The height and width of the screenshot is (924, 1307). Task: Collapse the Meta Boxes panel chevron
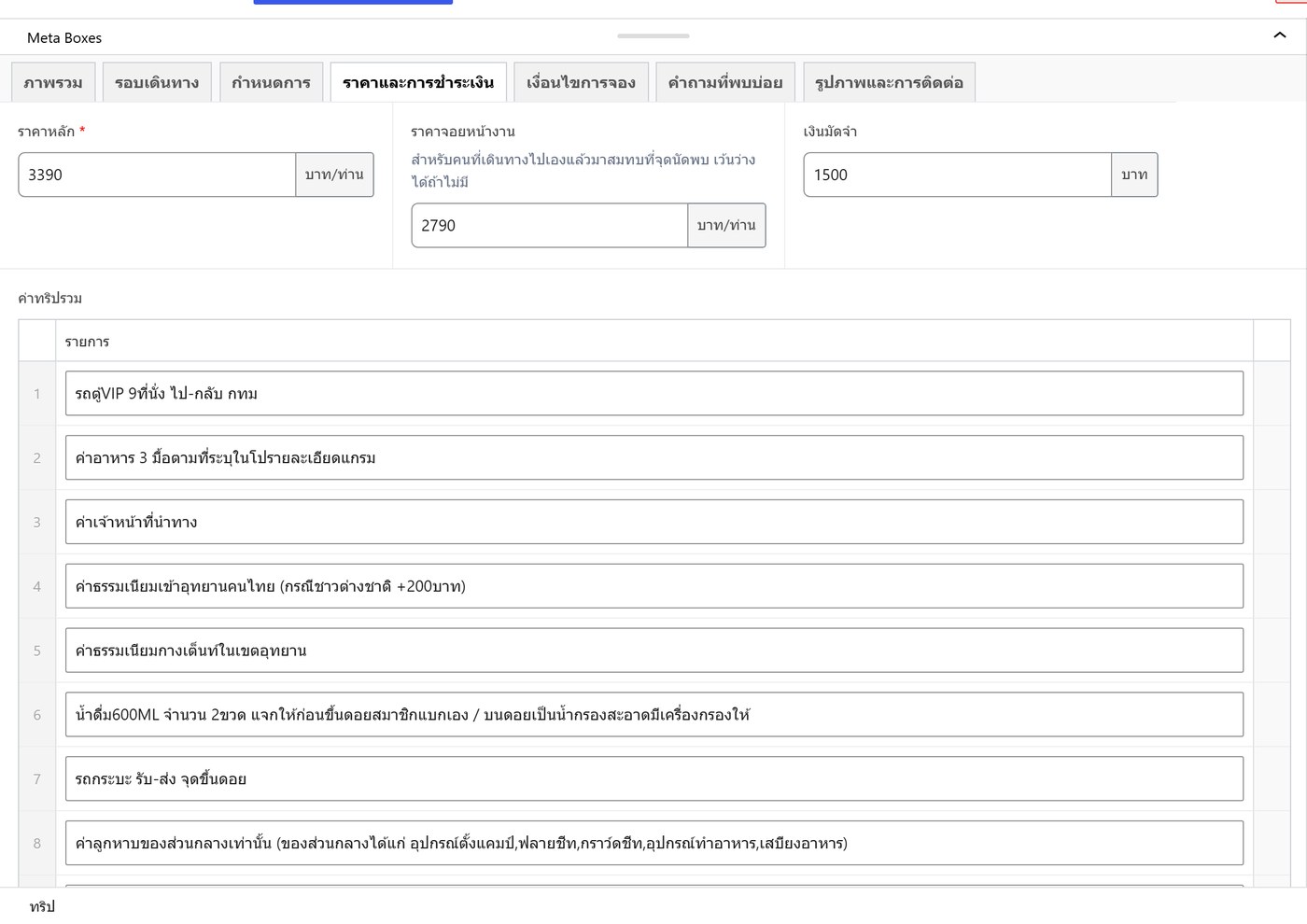pos(1279,35)
